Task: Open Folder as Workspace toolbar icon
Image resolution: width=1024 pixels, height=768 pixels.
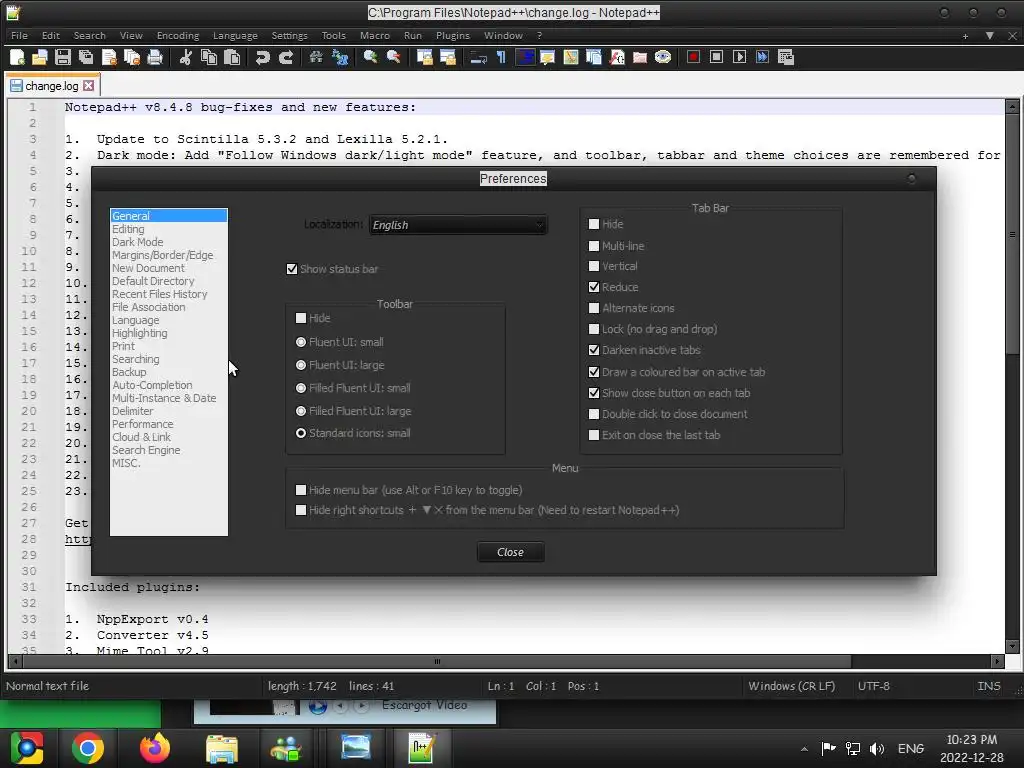Action: click(640, 57)
